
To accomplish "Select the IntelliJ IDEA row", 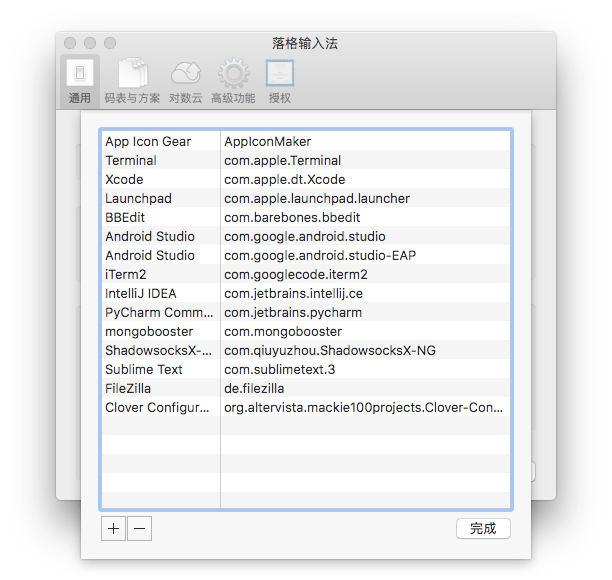I will click(x=306, y=294).
